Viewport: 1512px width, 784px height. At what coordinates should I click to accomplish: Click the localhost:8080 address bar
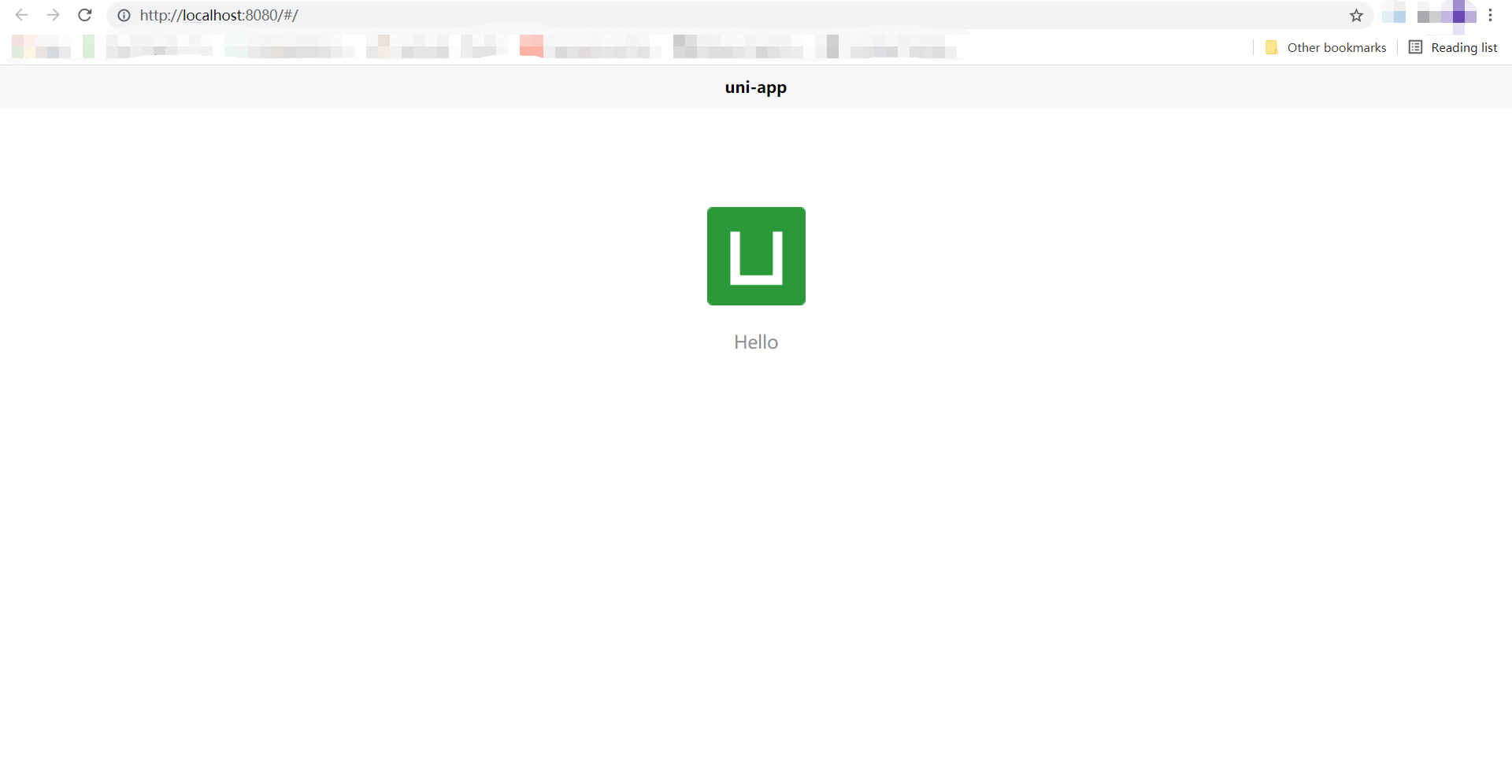pyautogui.click(x=630, y=15)
